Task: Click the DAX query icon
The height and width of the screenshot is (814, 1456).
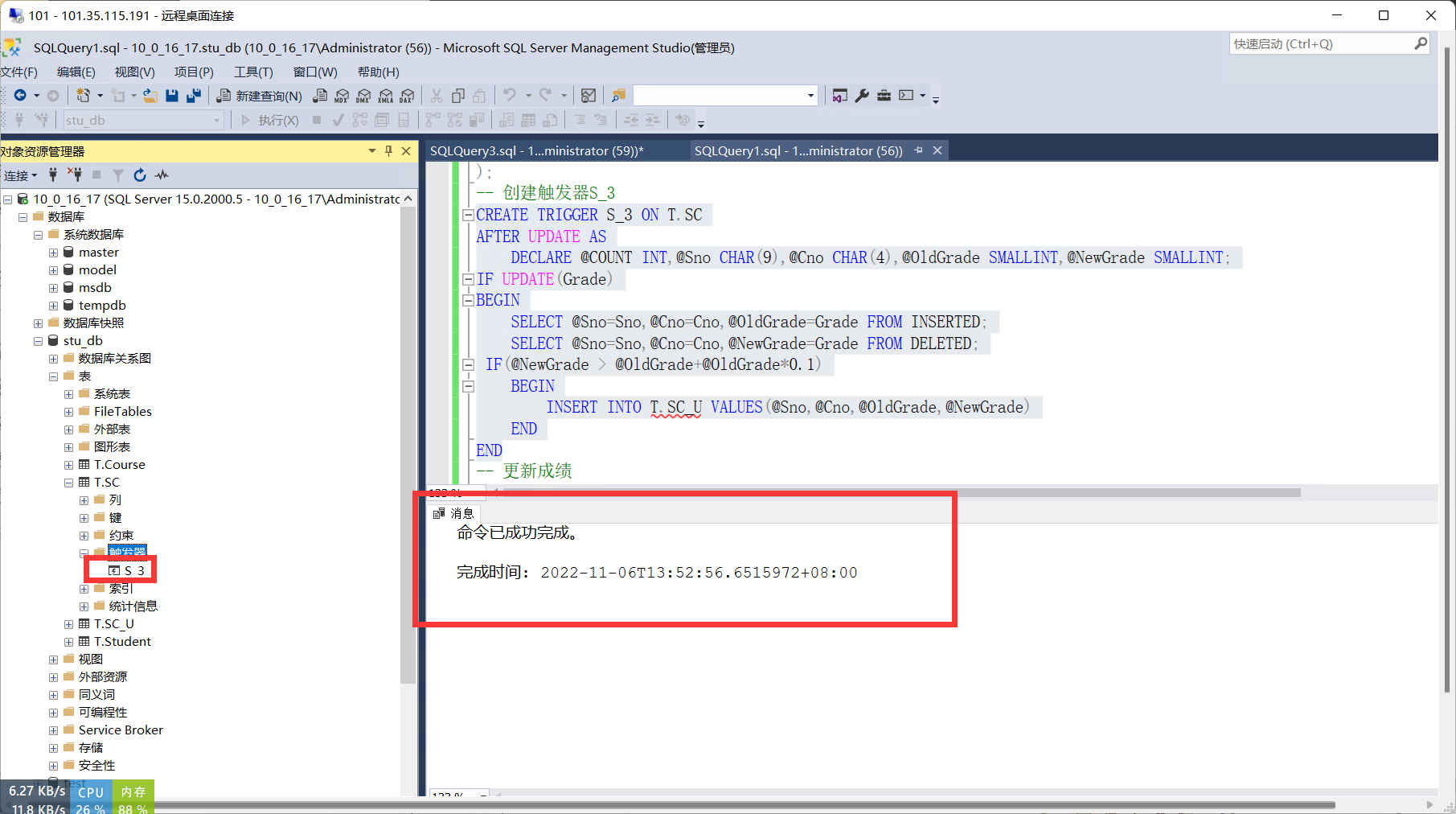Action: pos(407,96)
